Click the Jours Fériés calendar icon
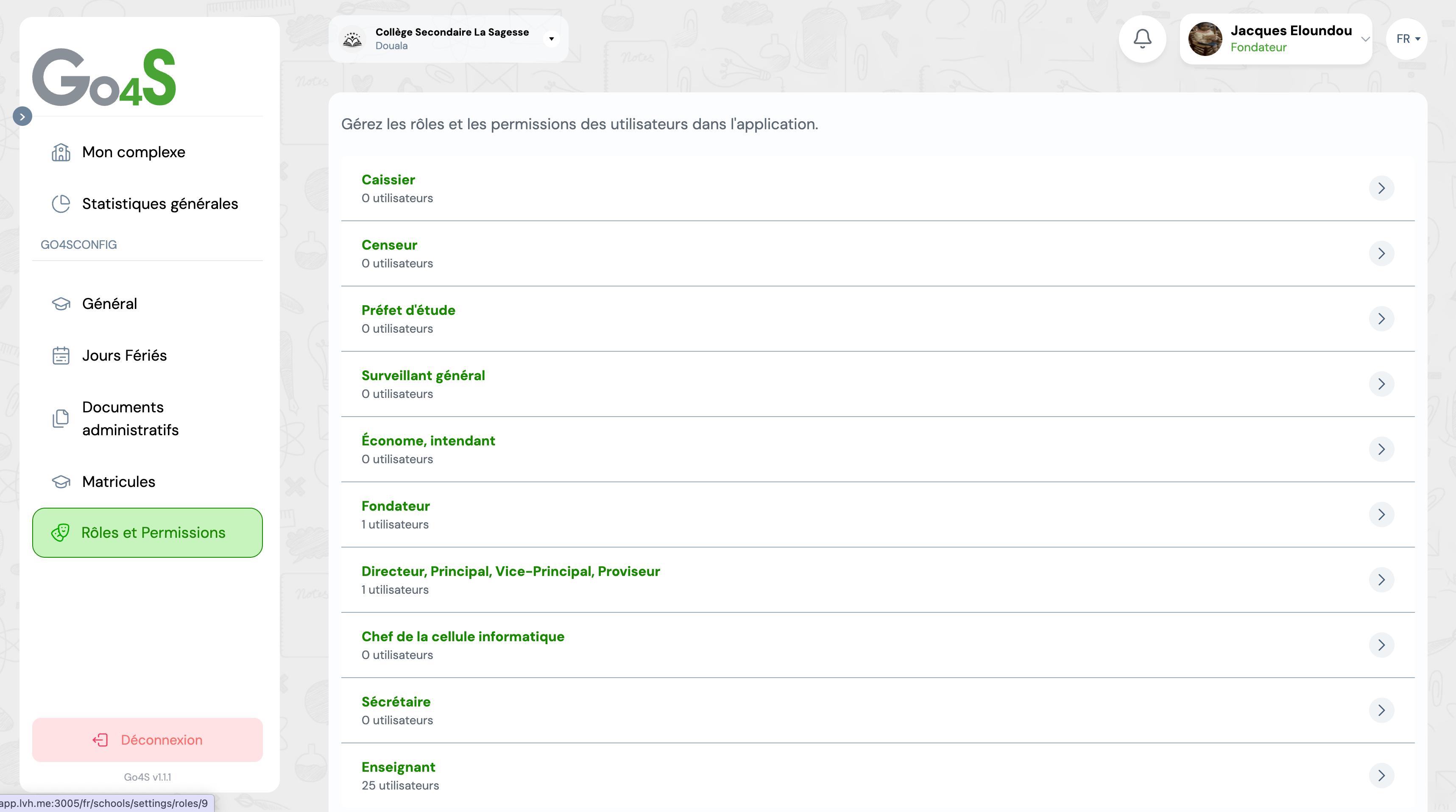The image size is (1456, 812). 61,356
